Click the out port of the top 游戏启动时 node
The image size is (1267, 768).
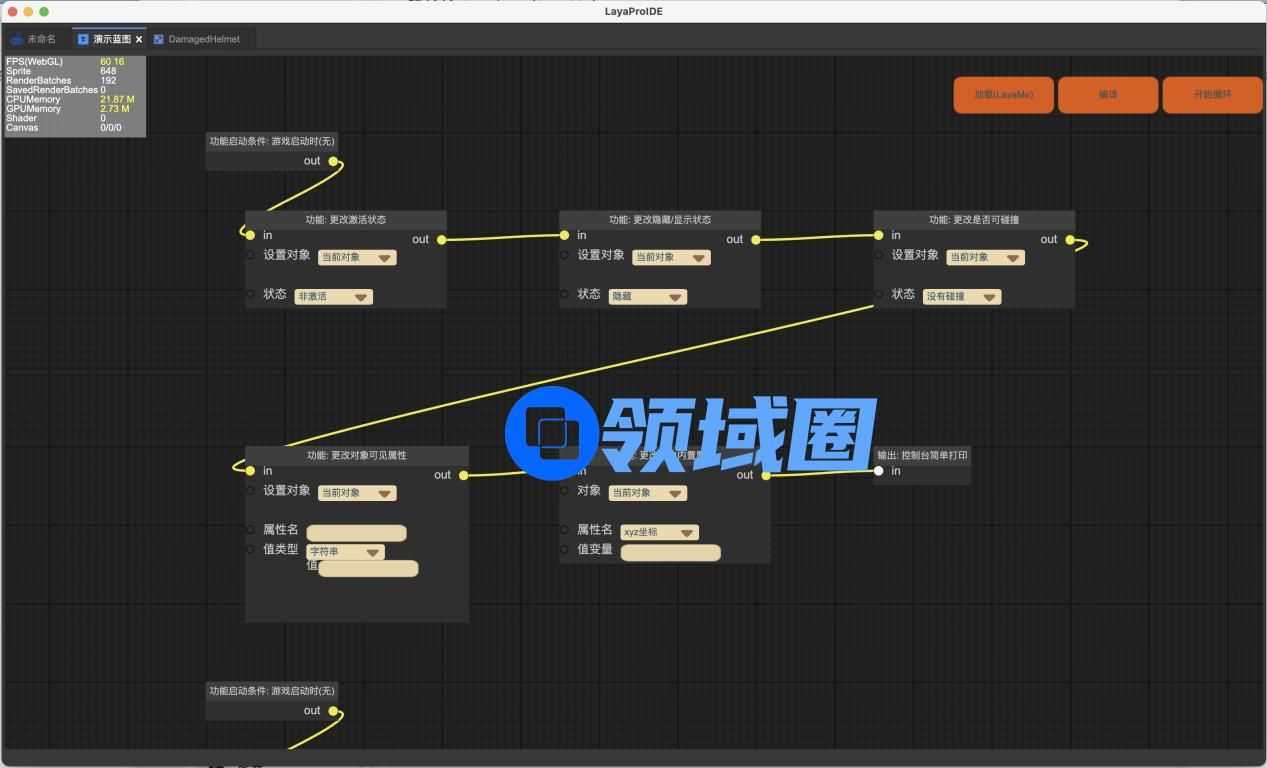click(334, 161)
